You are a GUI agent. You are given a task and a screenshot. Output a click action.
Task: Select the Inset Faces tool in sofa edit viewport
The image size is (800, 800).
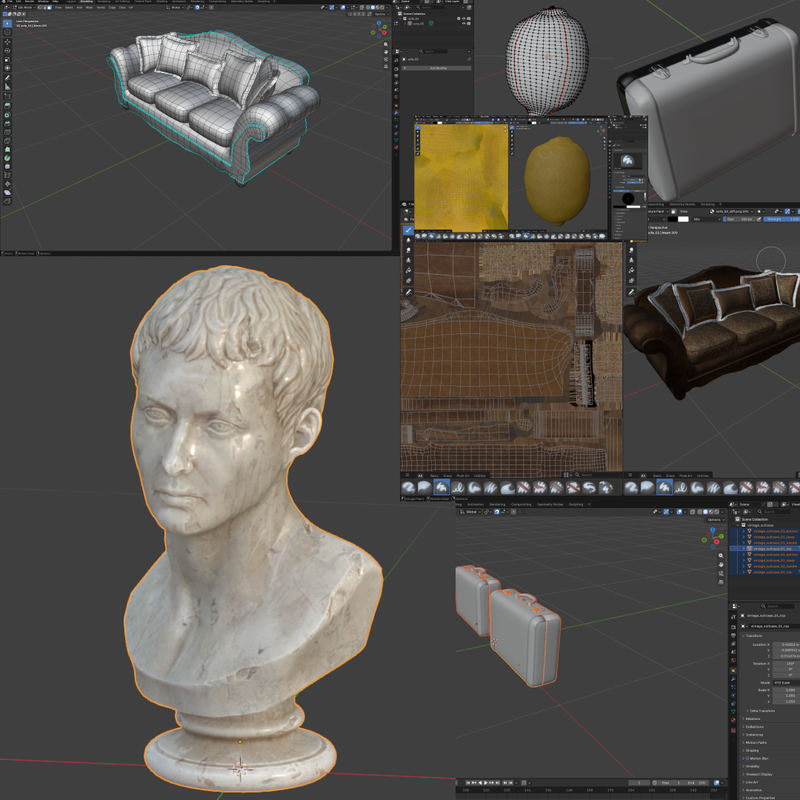point(7,115)
